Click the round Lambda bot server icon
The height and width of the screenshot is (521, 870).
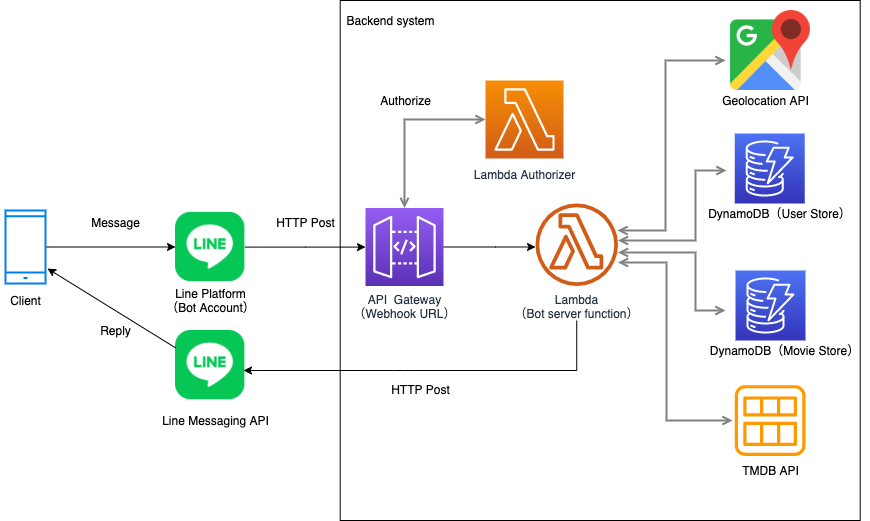[576, 245]
